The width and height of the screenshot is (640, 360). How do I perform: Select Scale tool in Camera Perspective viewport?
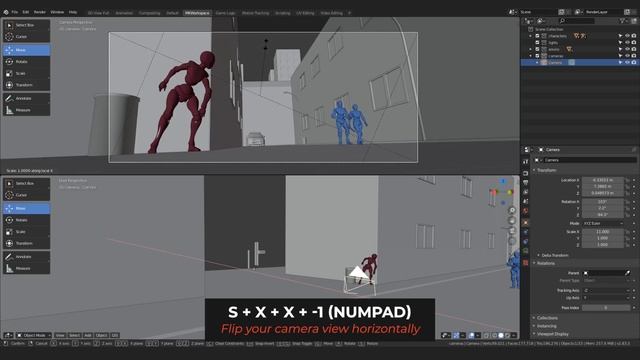click(x=27, y=73)
